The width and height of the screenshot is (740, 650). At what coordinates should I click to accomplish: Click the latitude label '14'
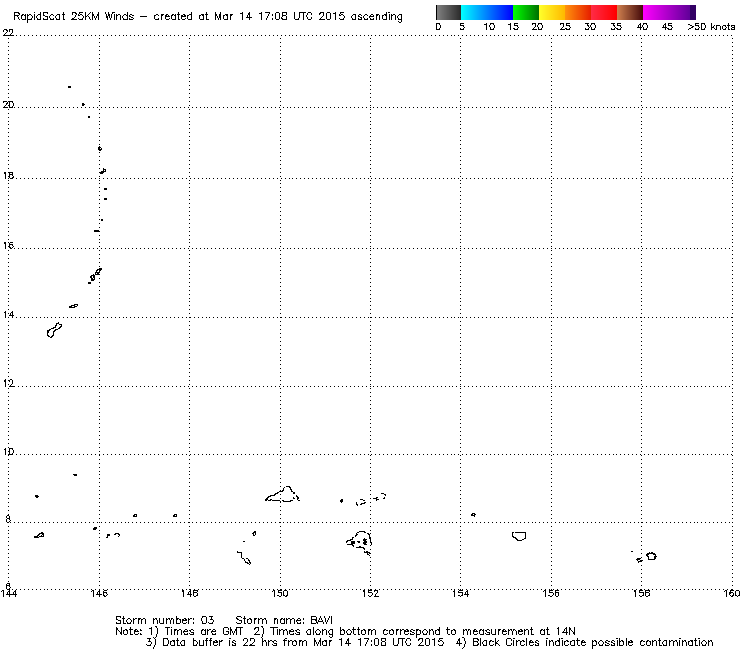coord(8,314)
